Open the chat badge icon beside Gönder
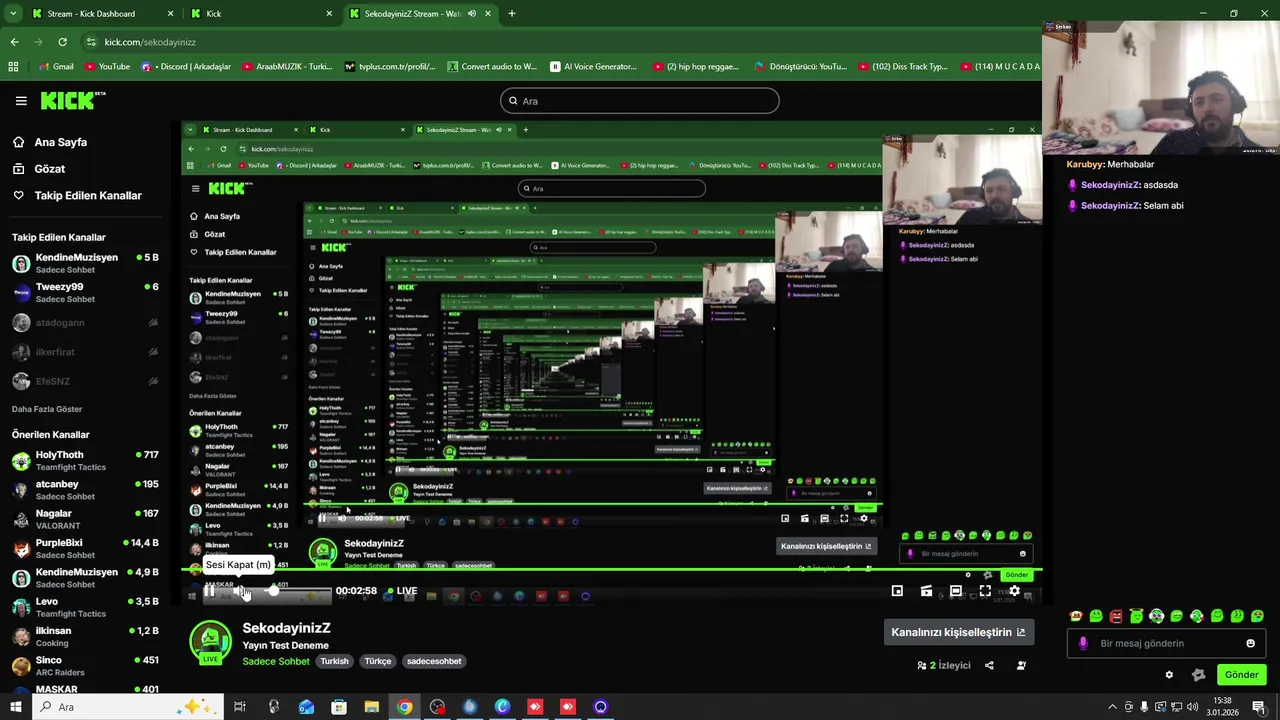 click(1198, 675)
